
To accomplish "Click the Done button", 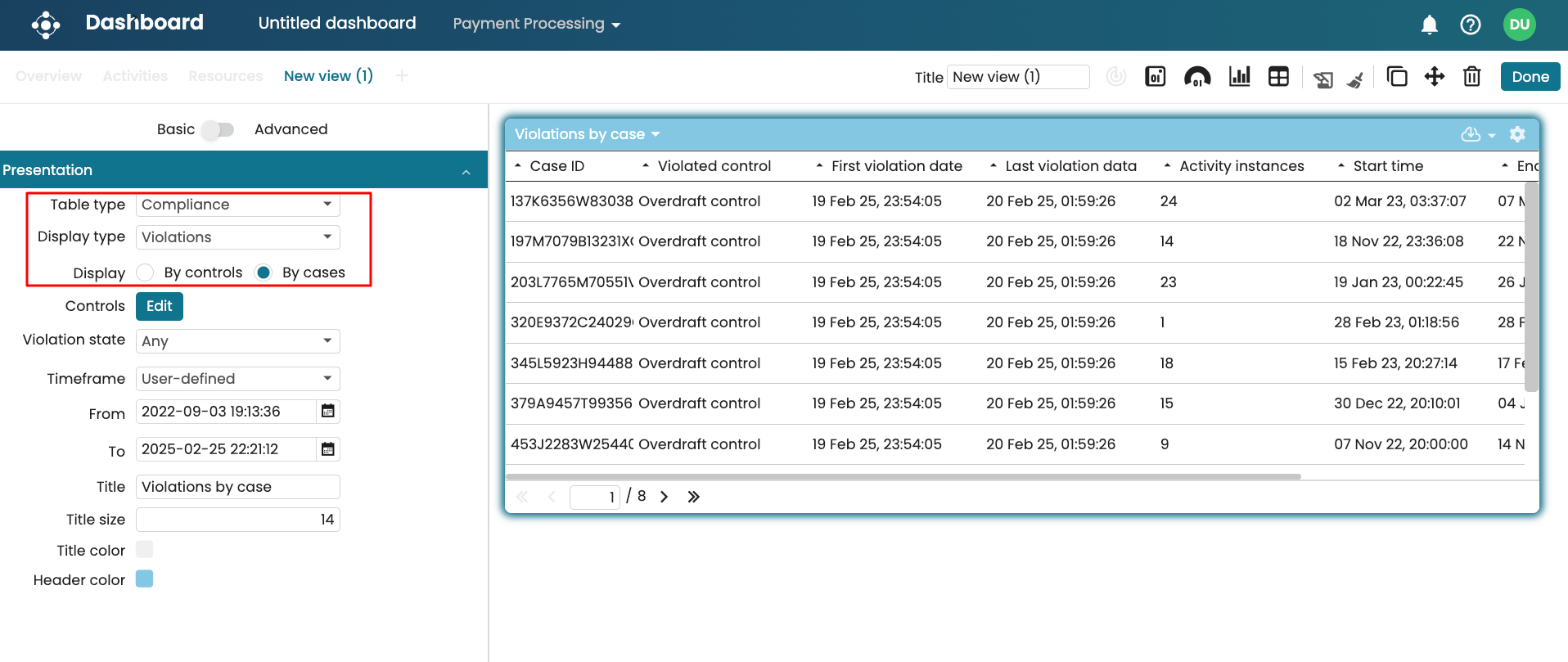I will [1530, 77].
